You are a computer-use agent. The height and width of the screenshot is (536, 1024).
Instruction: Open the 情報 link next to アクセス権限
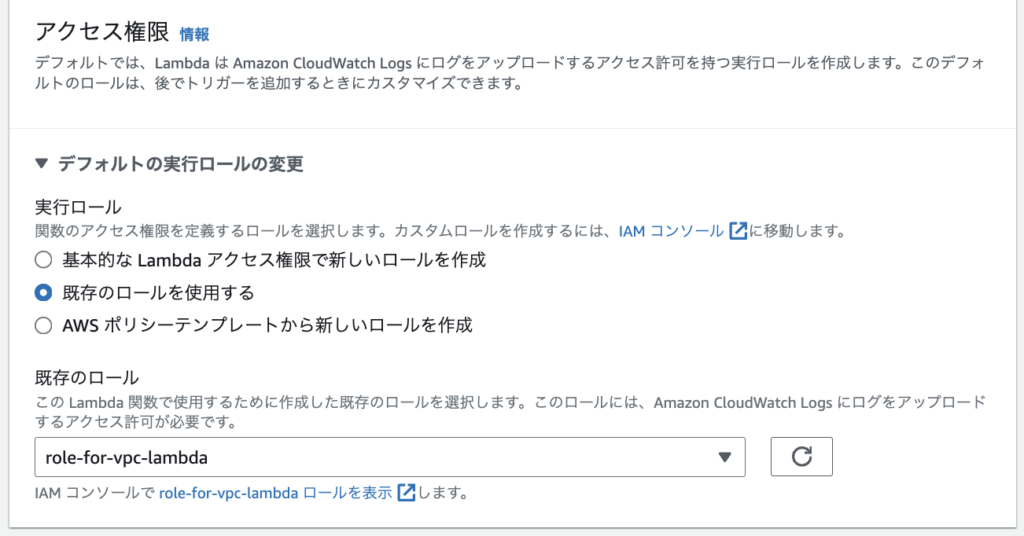pos(194,34)
